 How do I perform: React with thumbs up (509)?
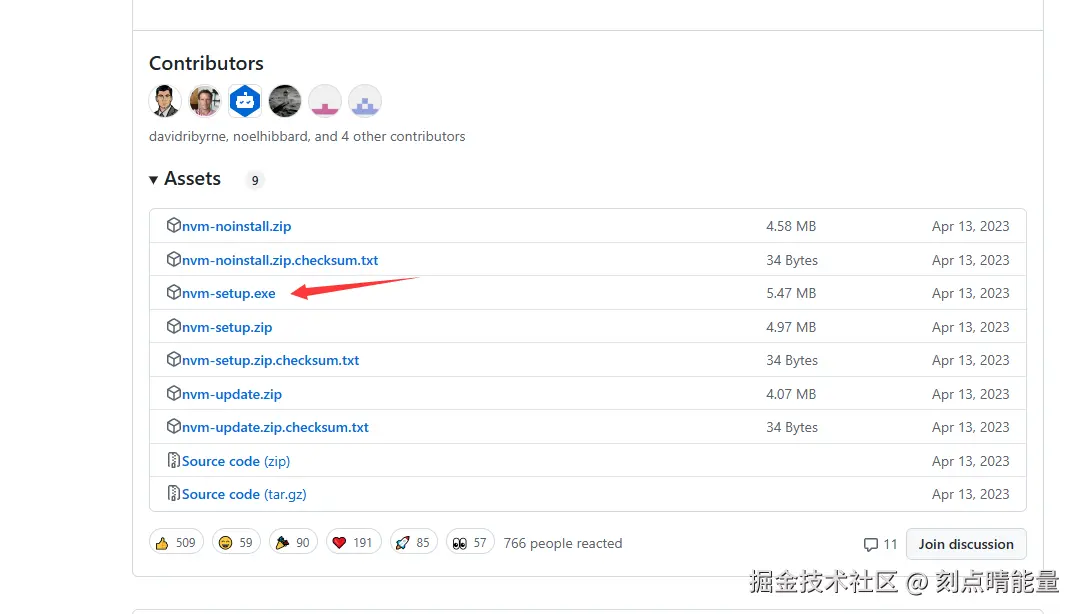pos(176,543)
